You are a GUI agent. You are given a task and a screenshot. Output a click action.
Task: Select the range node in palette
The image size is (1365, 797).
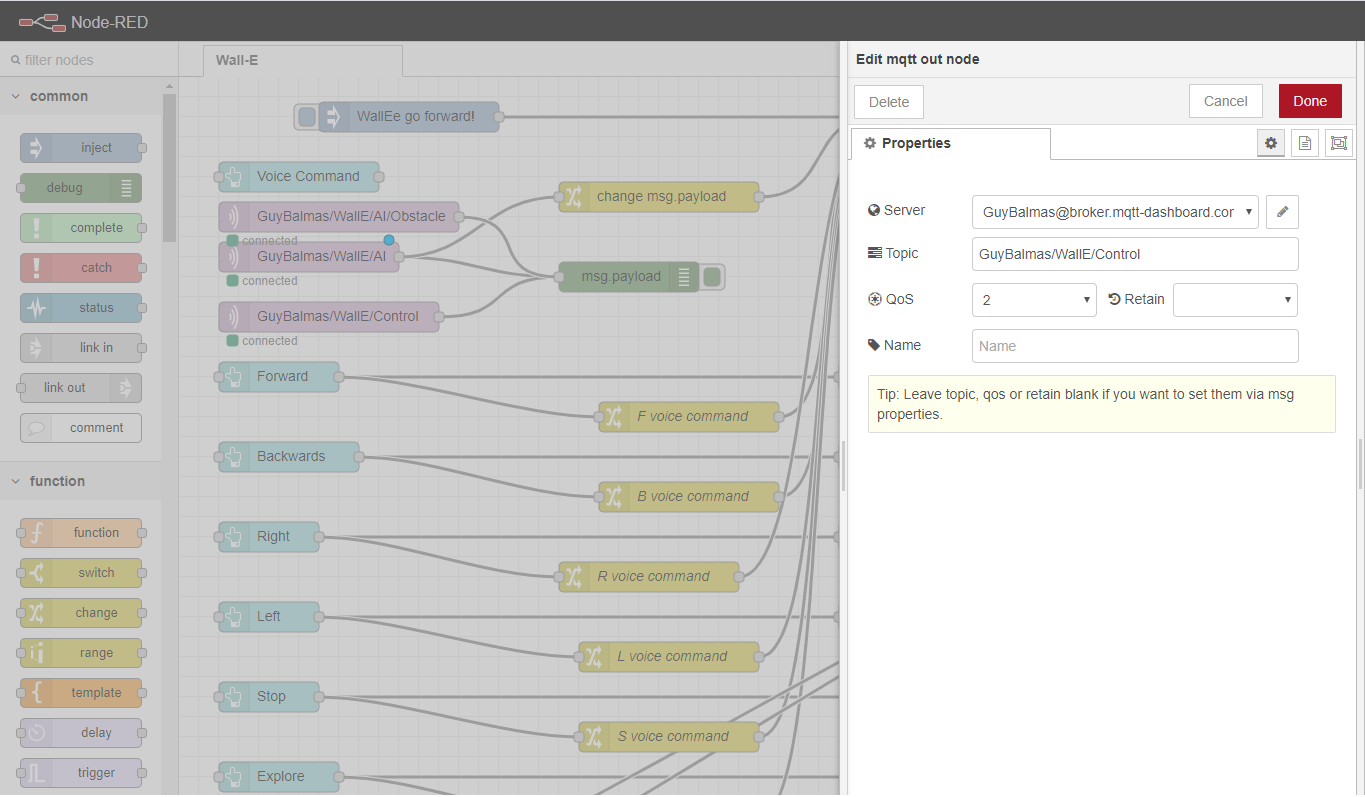click(81, 653)
